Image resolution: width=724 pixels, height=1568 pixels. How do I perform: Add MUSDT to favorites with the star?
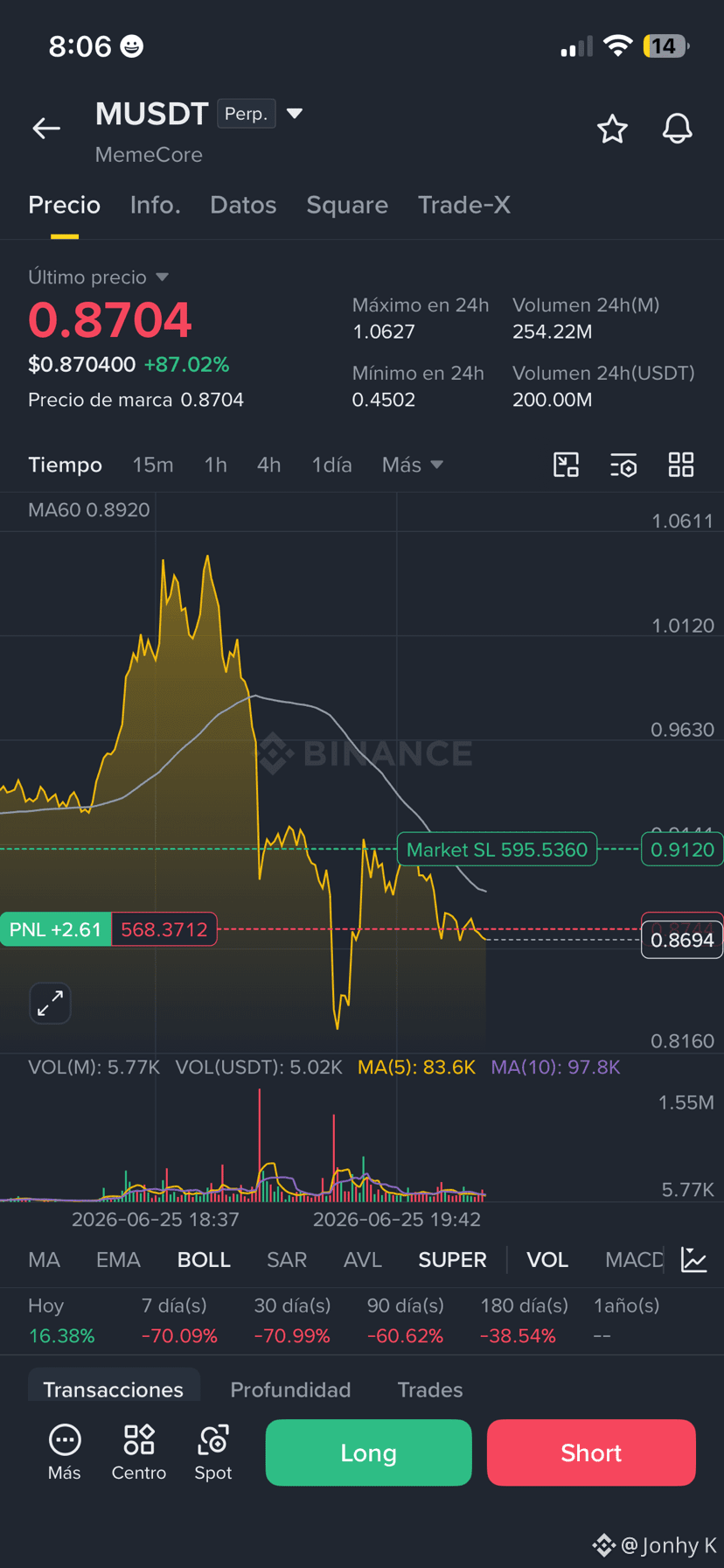612,129
